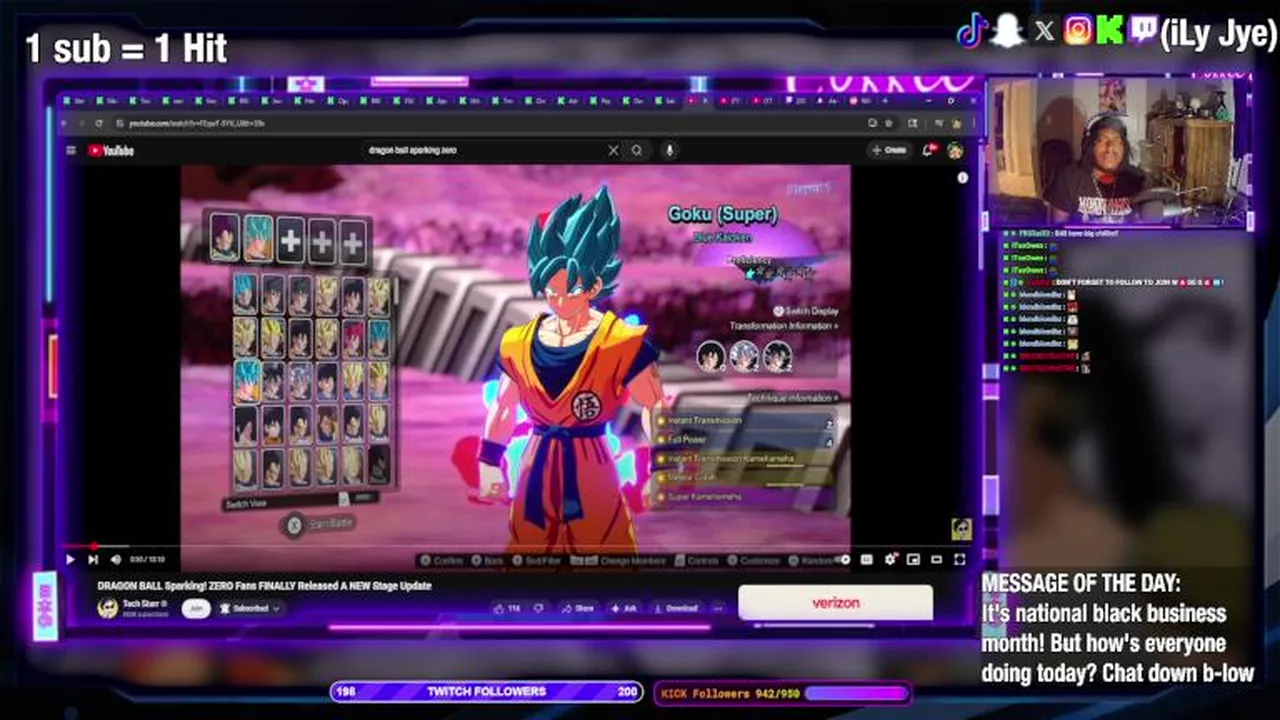Play the paused YouTube video

pos(70,559)
